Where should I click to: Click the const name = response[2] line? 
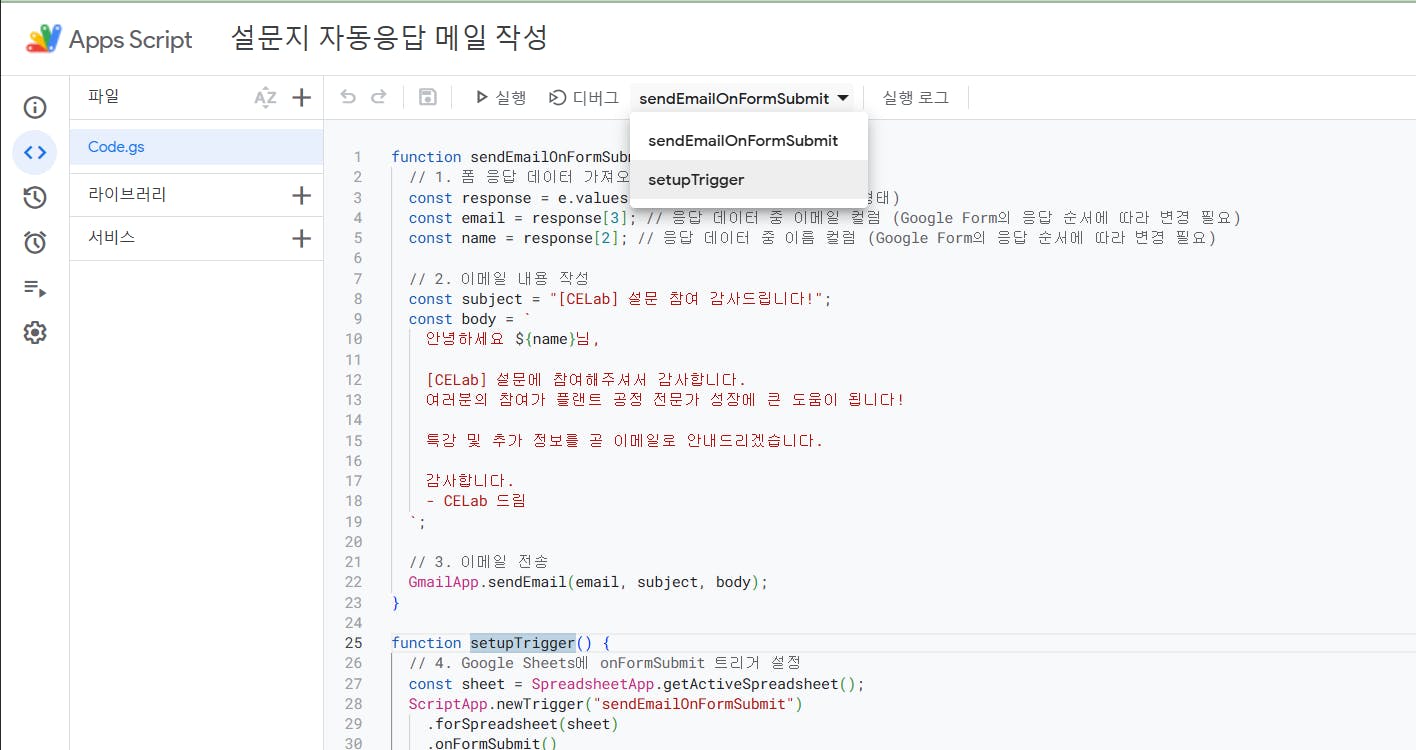[812, 238]
